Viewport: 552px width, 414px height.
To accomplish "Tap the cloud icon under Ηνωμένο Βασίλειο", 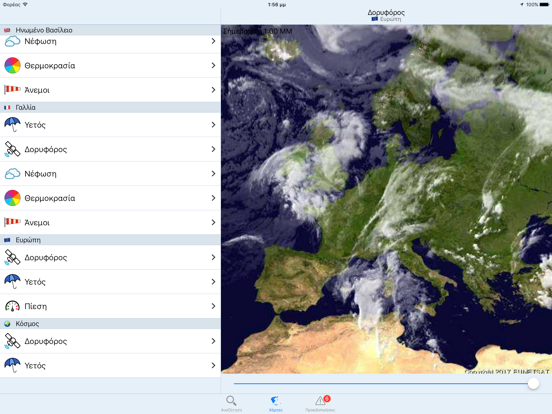I will point(12,42).
